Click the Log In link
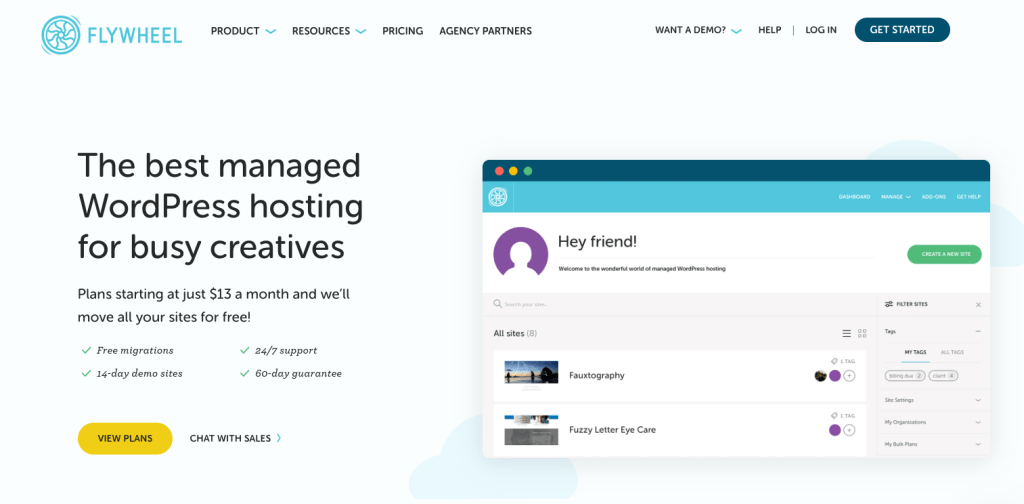 click(x=820, y=30)
